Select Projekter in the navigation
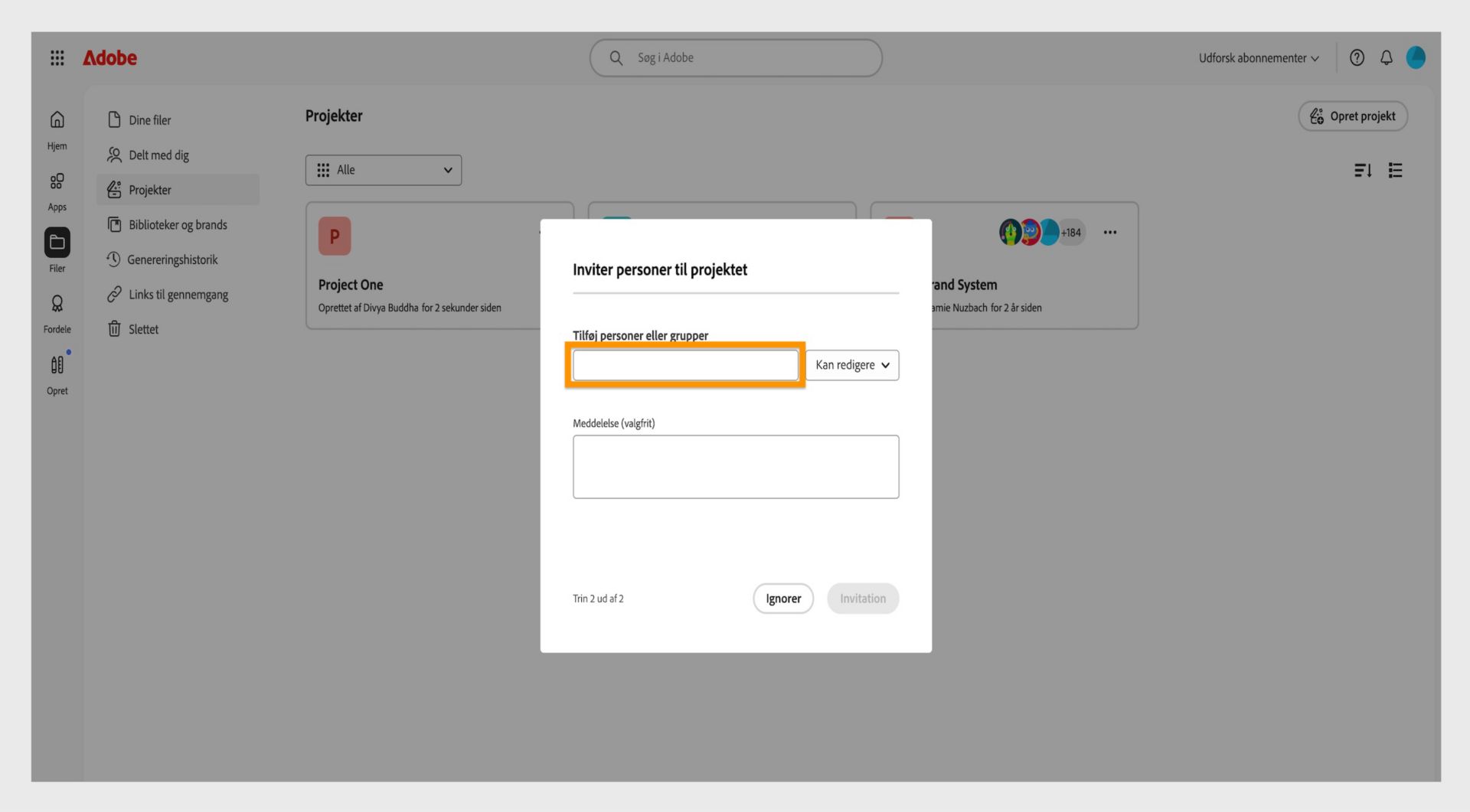The height and width of the screenshot is (812, 1470). [178, 190]
